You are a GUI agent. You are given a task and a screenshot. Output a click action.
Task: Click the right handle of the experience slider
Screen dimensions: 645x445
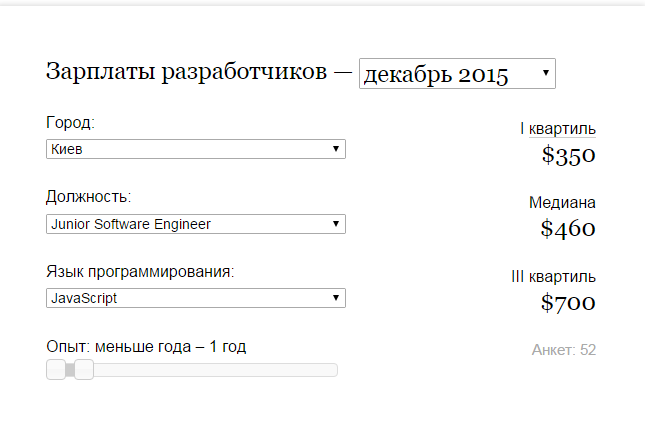tap(84, 370)
